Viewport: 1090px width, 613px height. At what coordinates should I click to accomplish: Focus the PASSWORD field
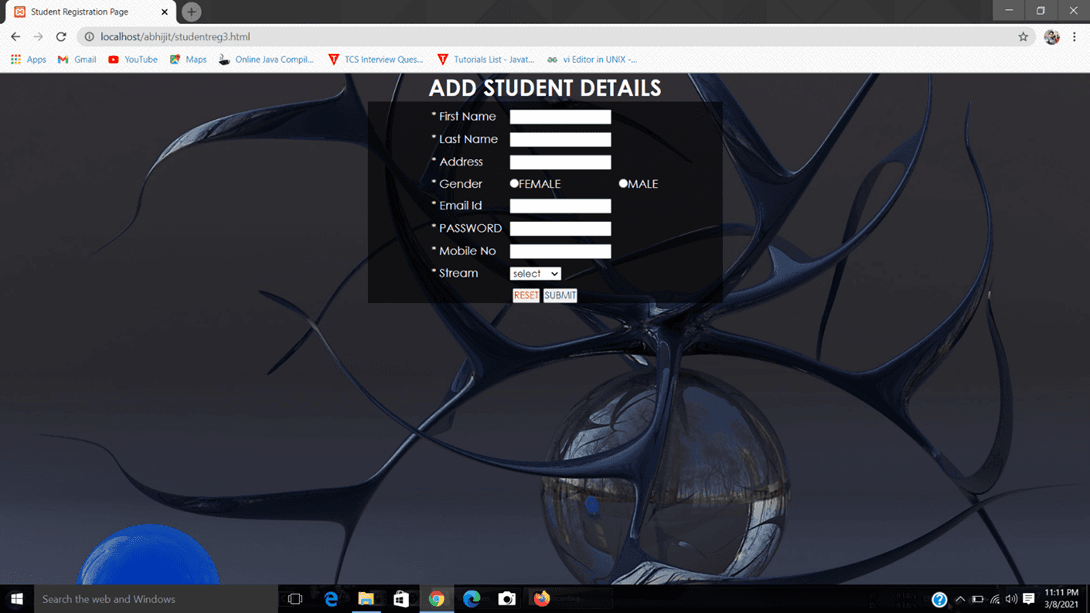(560, 229)
